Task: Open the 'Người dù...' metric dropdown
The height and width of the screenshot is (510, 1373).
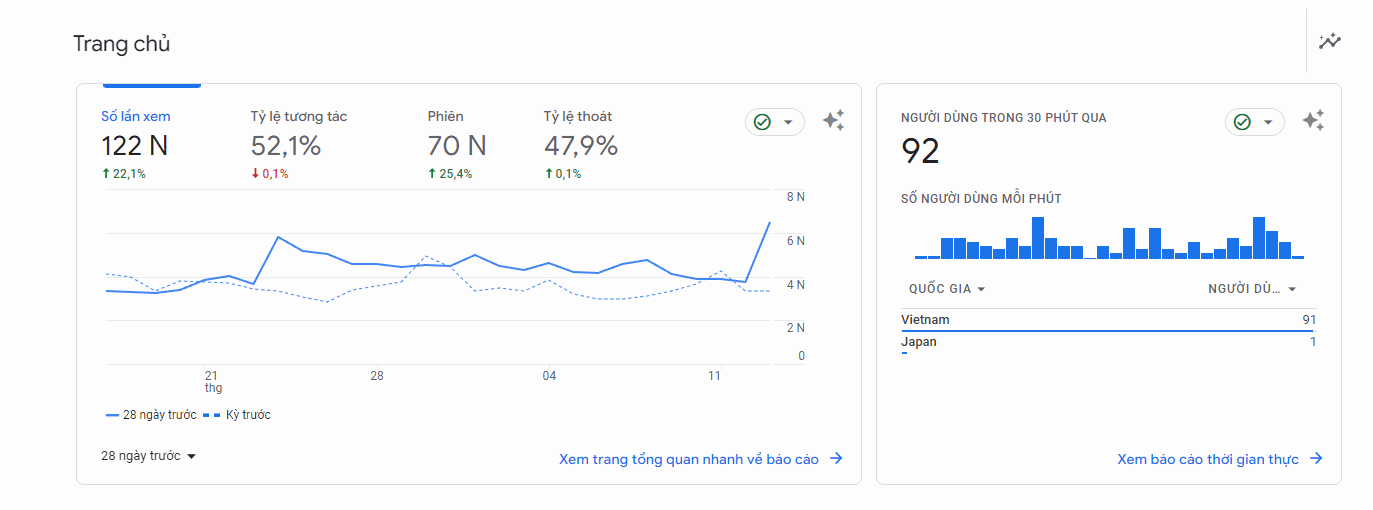Action: [1252, 289]
